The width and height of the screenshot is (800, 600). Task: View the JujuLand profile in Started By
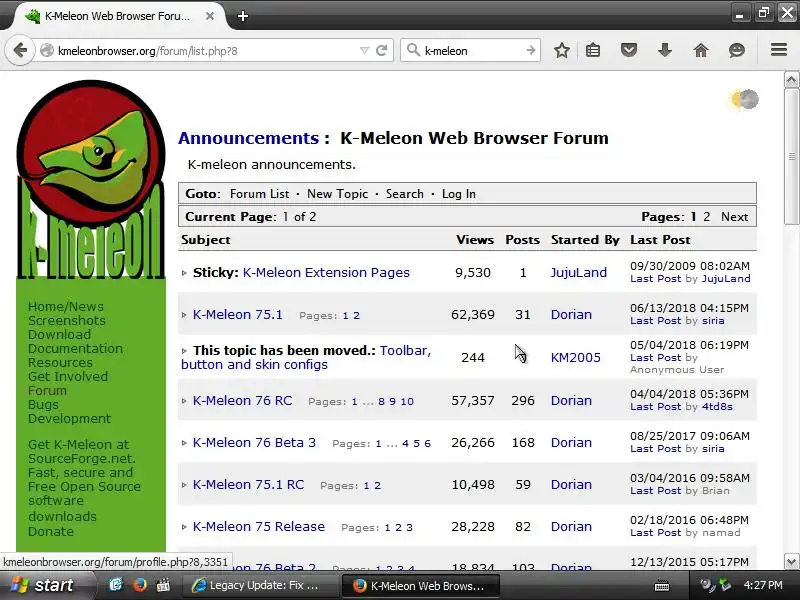click(579, 272)
